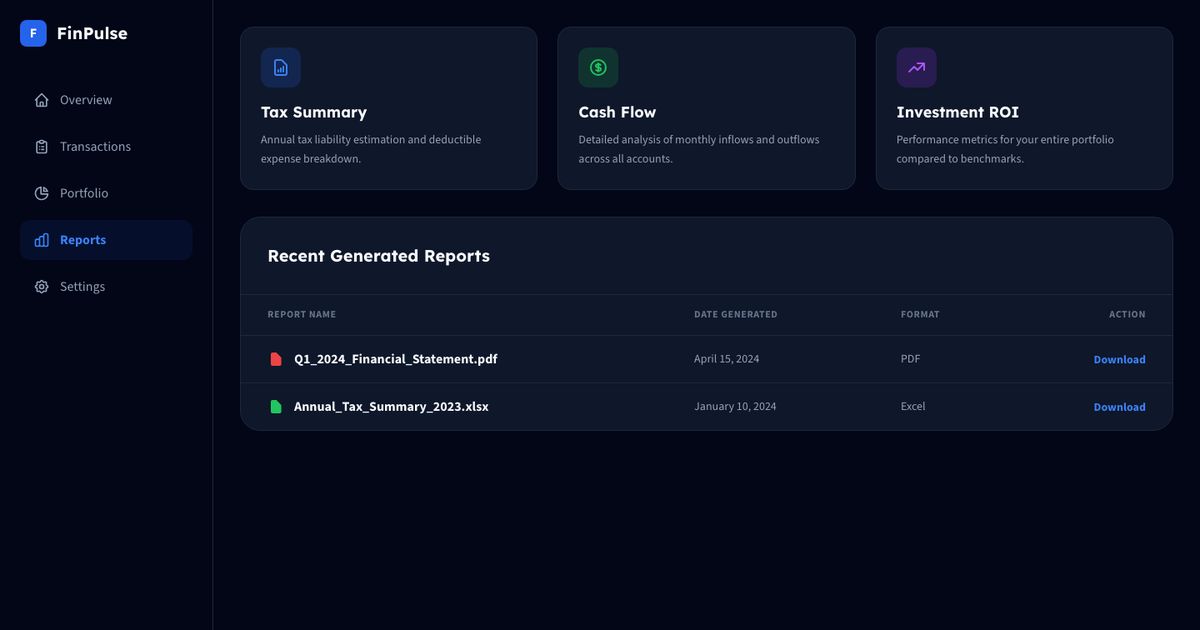The height and width of the screenshot is (630, 1200).
Task: Download the Annual_Tax_Summary_2023.xlsx report
Action: click(1119, 407)
